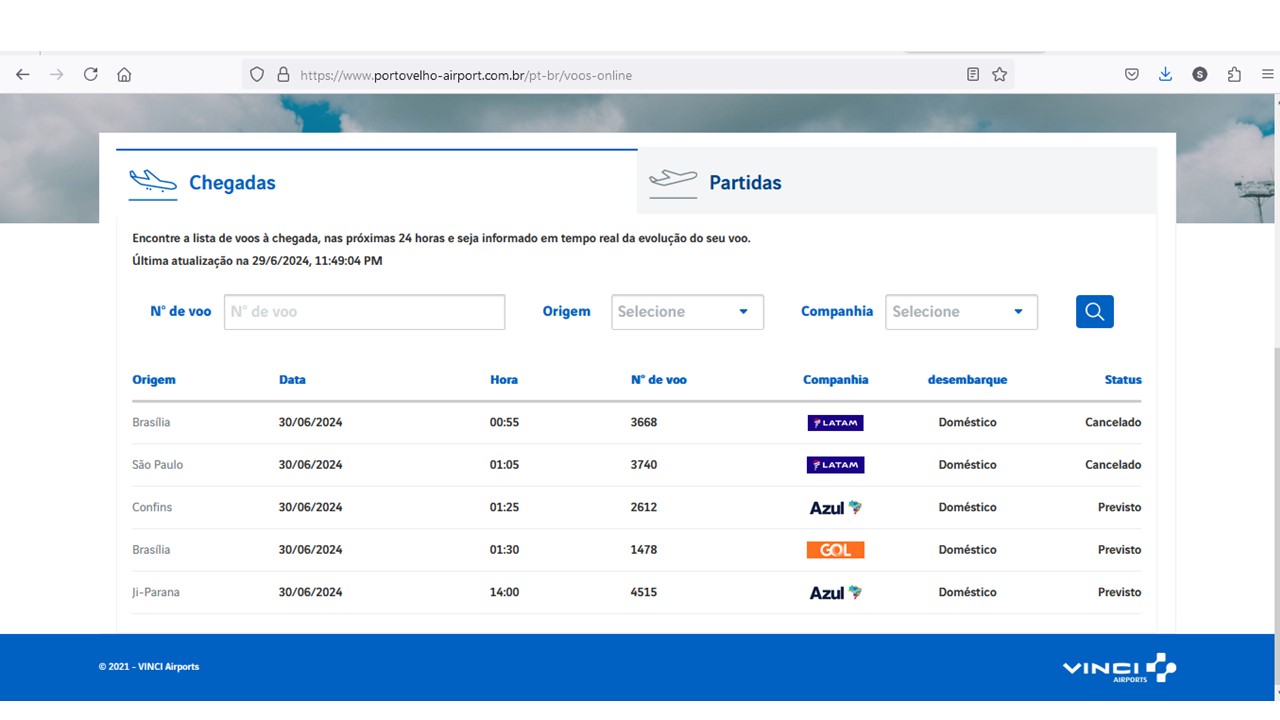The height and width of the screenshot is (720, 1280).
Task: Click the Save to Pocket icon
Action: pyautogui.click(x=1132, y=74)
